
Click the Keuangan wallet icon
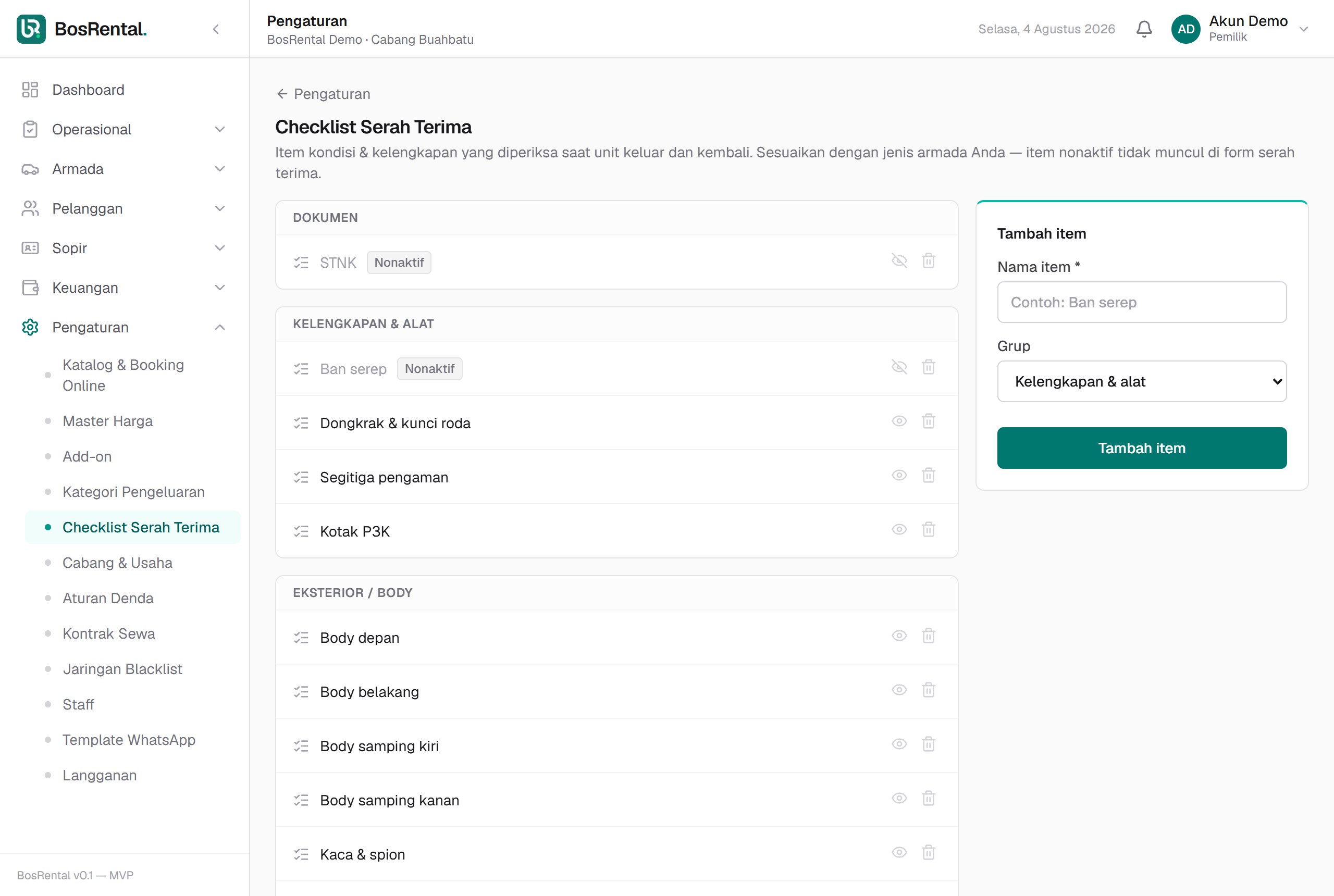pos(30,288)
